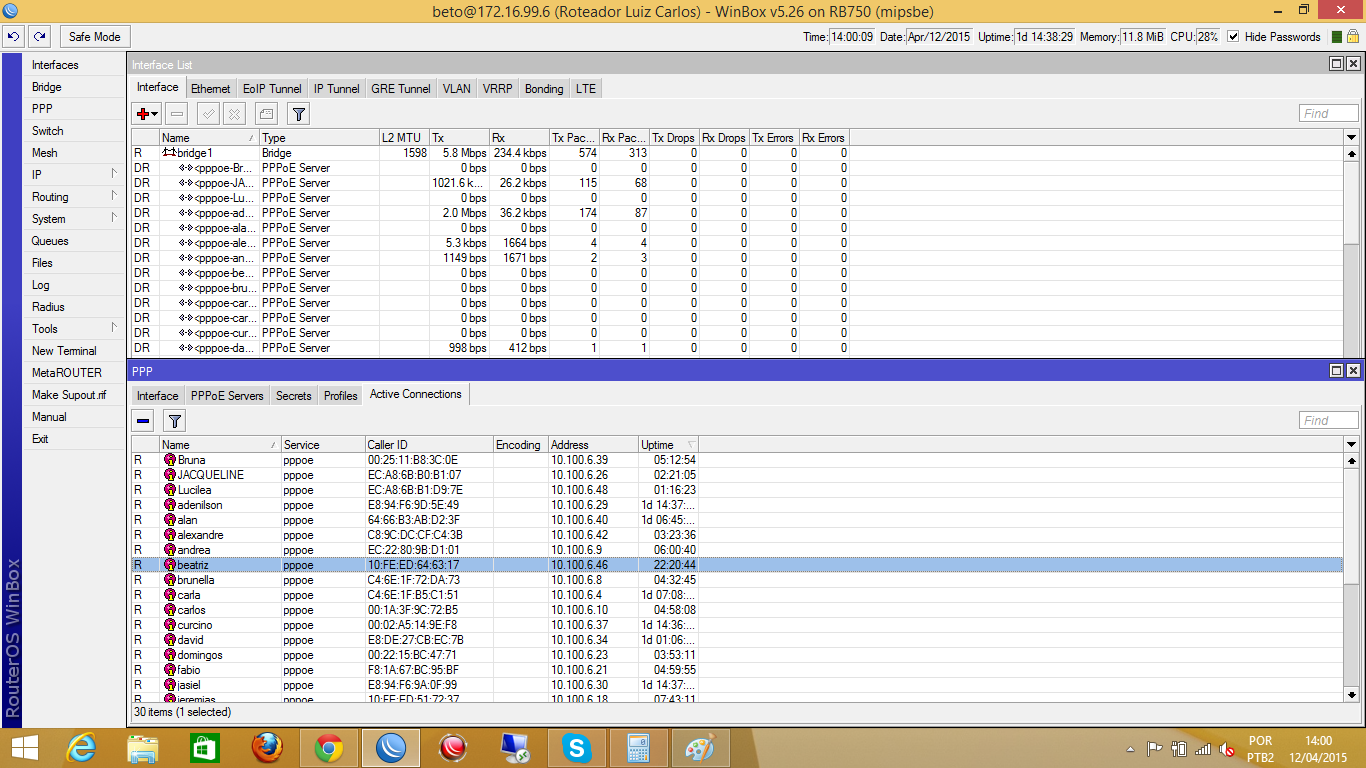This screenshot has height=768, width=1366.
Task: Switch to the VLAN tab
Action: [x=457, y=89]
